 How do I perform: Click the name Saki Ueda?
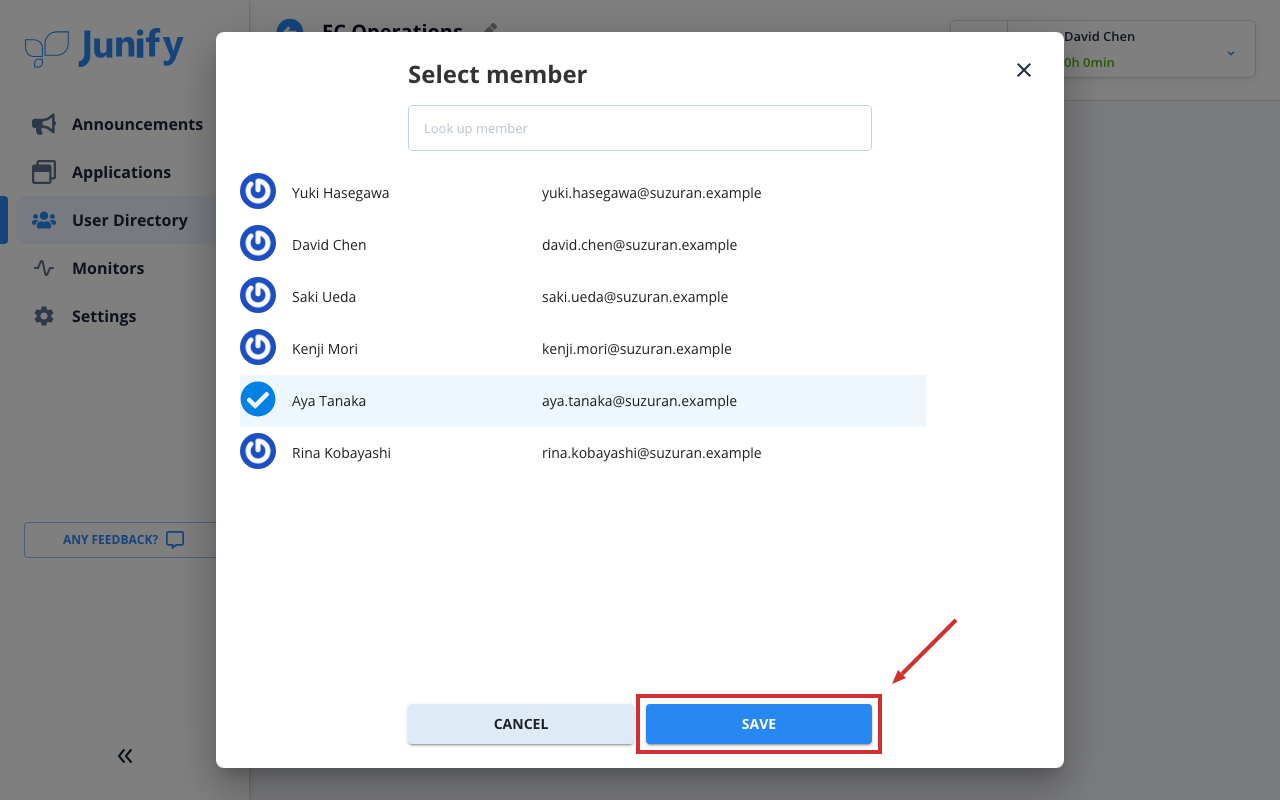tap(324, 297)
